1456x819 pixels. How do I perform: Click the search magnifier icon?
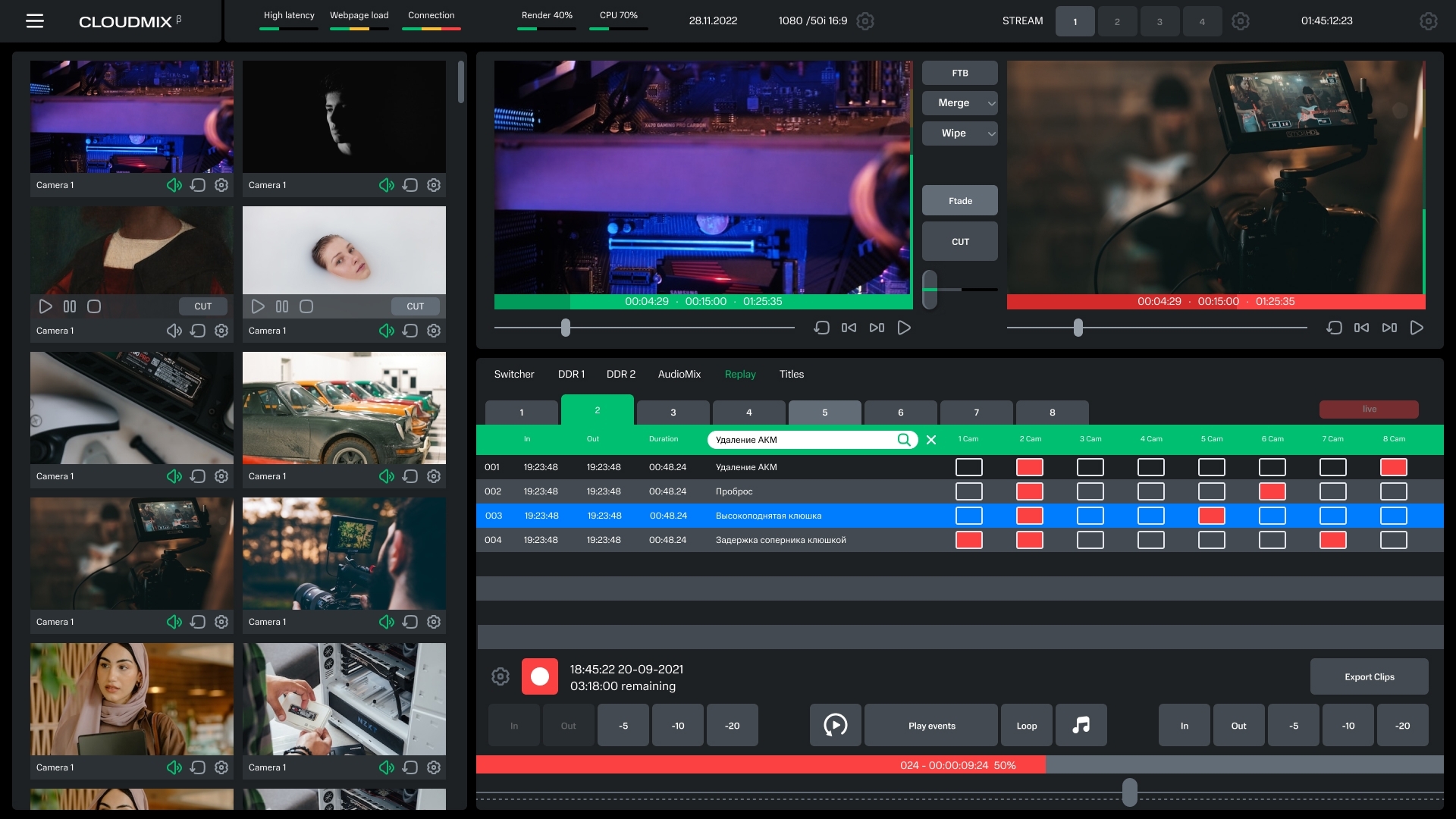click(x=904, y=440)
